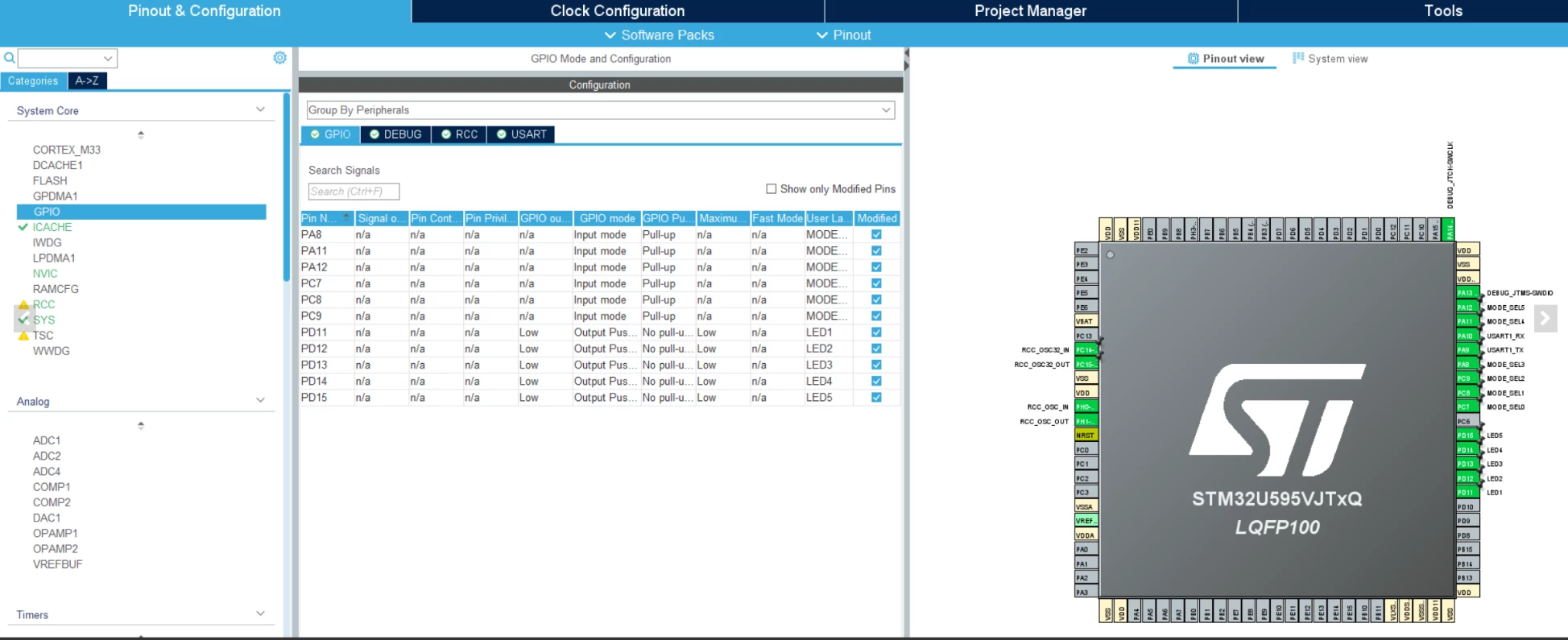Toggle Modified checkbox for PD15 row
This screenshot has width=1568, height=640.
point(876,398)
